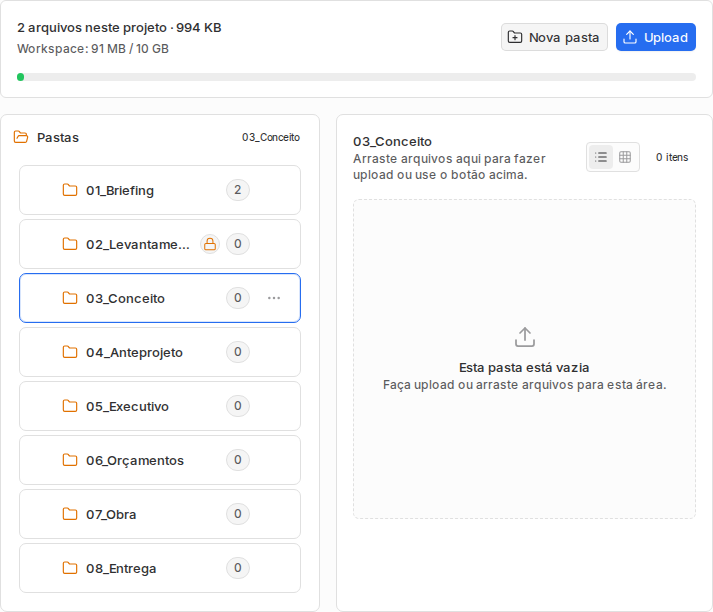713x612 pixels.
Task: Open the 04_Anteprojeto folder
Action: (160, 352)
